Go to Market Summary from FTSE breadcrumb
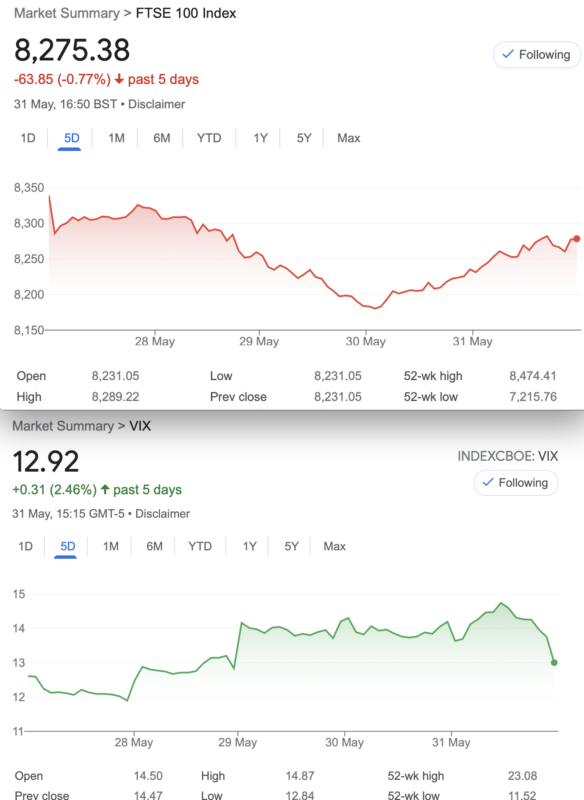This screenshot has width=584, height=800. click(67, 13)
